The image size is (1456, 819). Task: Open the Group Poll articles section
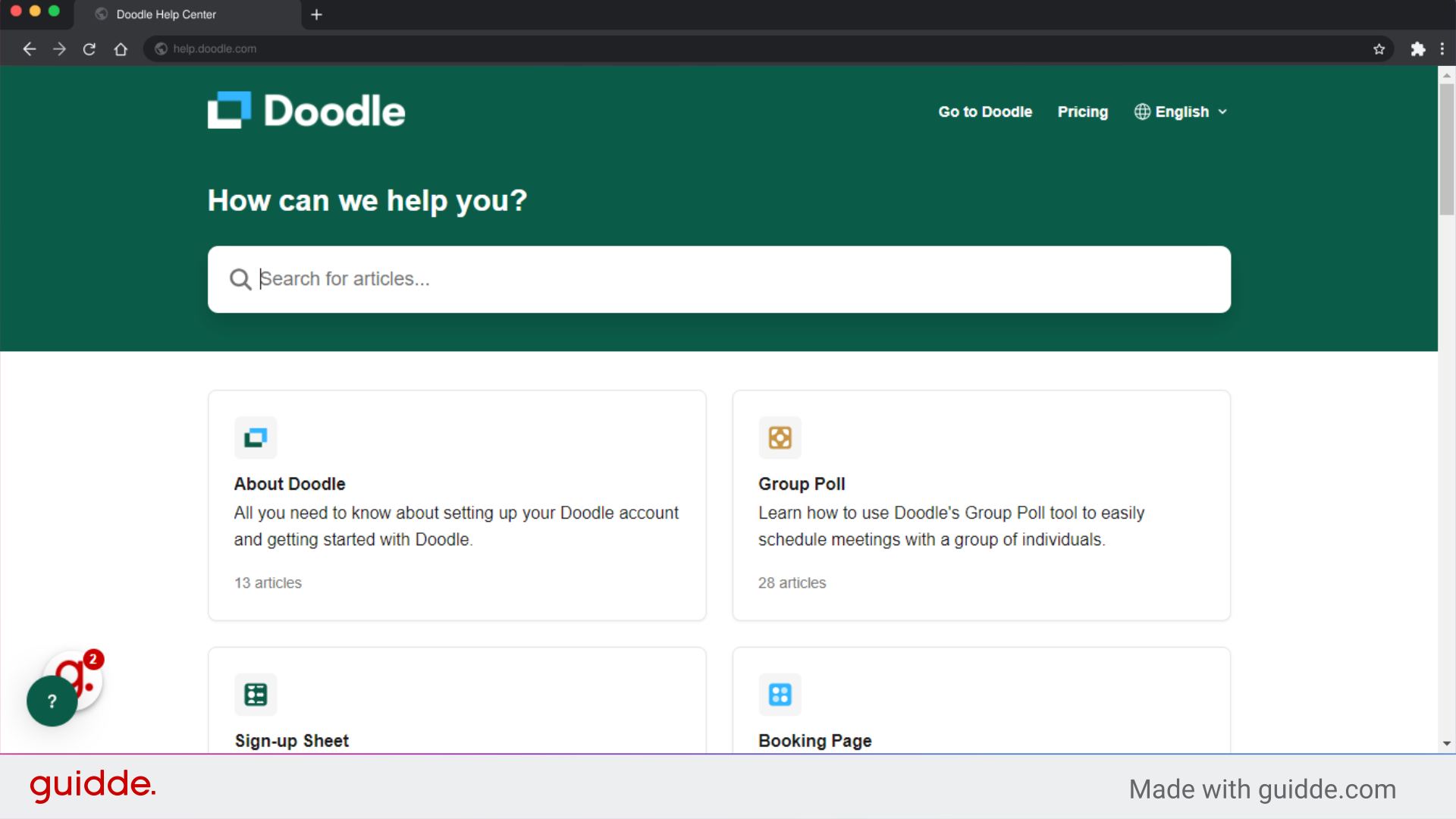[981, 504]
